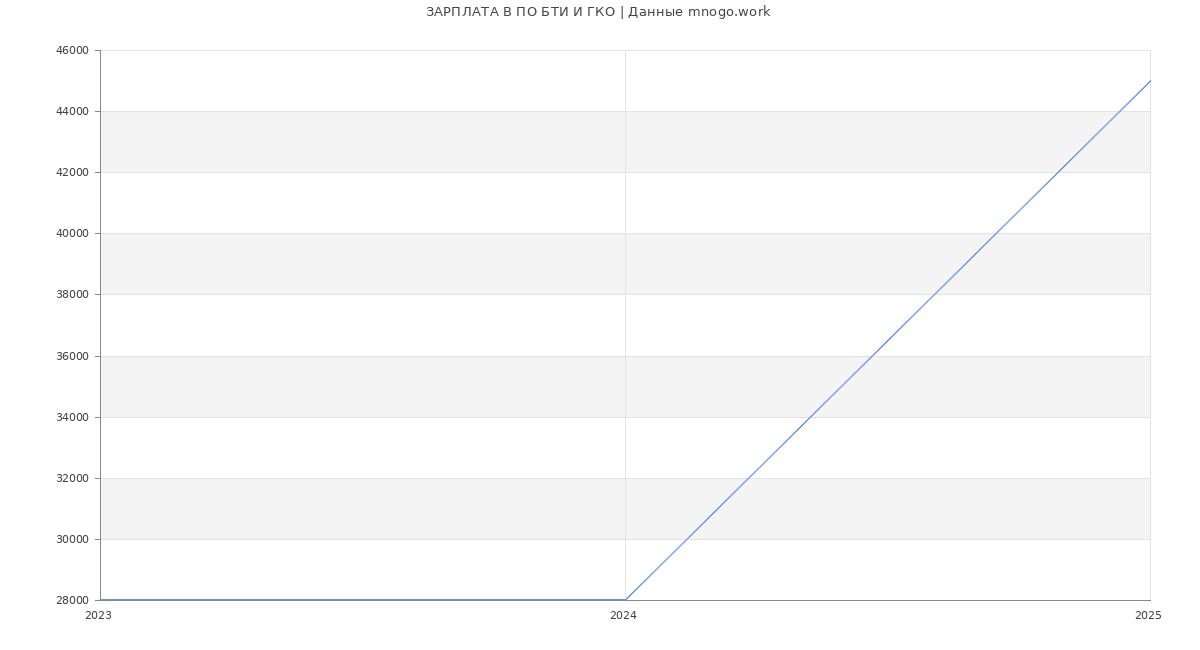The height and width of the screenshot is (650, 1200).
Task: Click the chart title about mnogo.work data
Action: click(598, 12)
